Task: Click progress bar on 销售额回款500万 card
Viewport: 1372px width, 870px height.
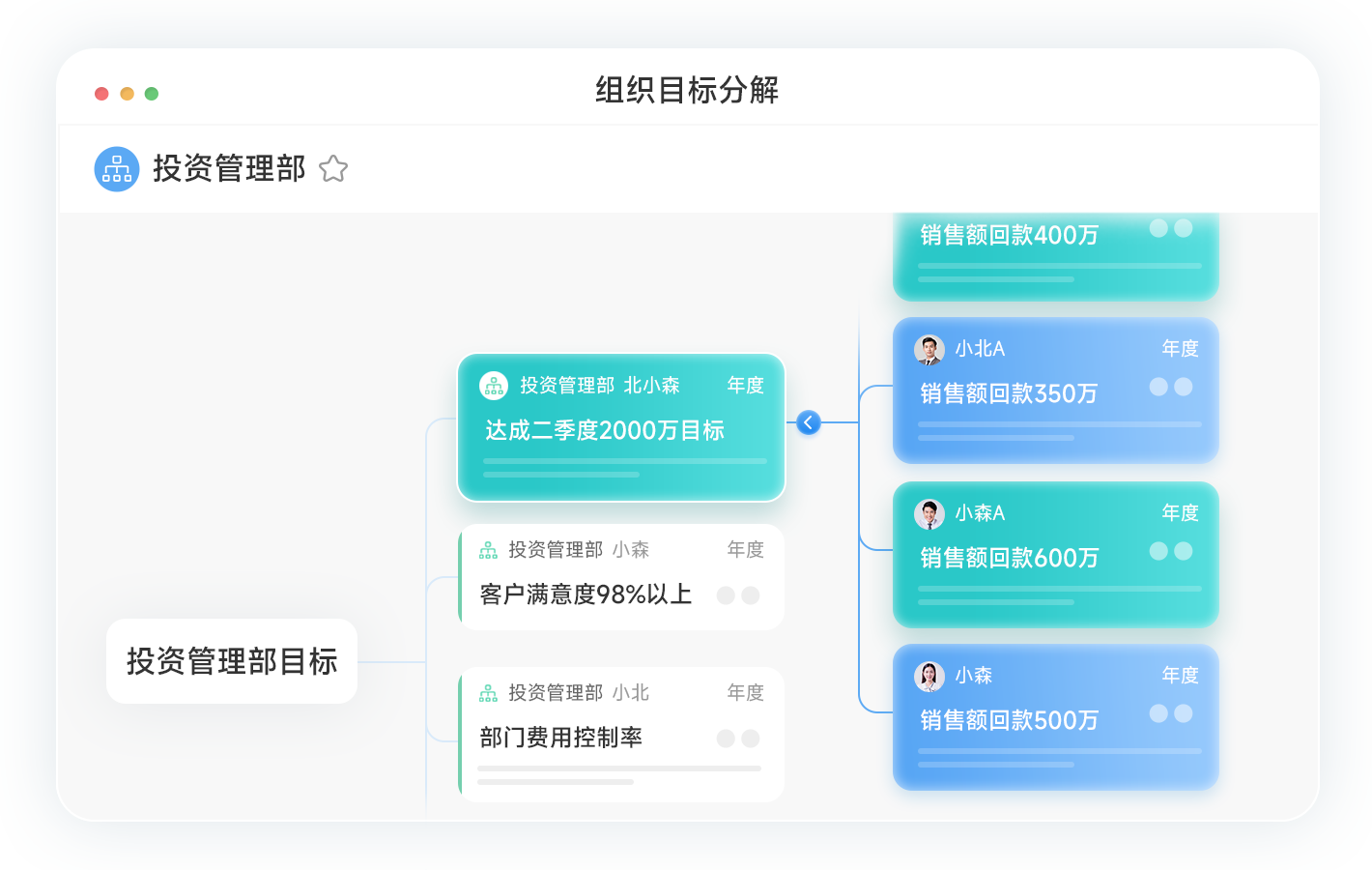Action: [x=1060, y=751]
